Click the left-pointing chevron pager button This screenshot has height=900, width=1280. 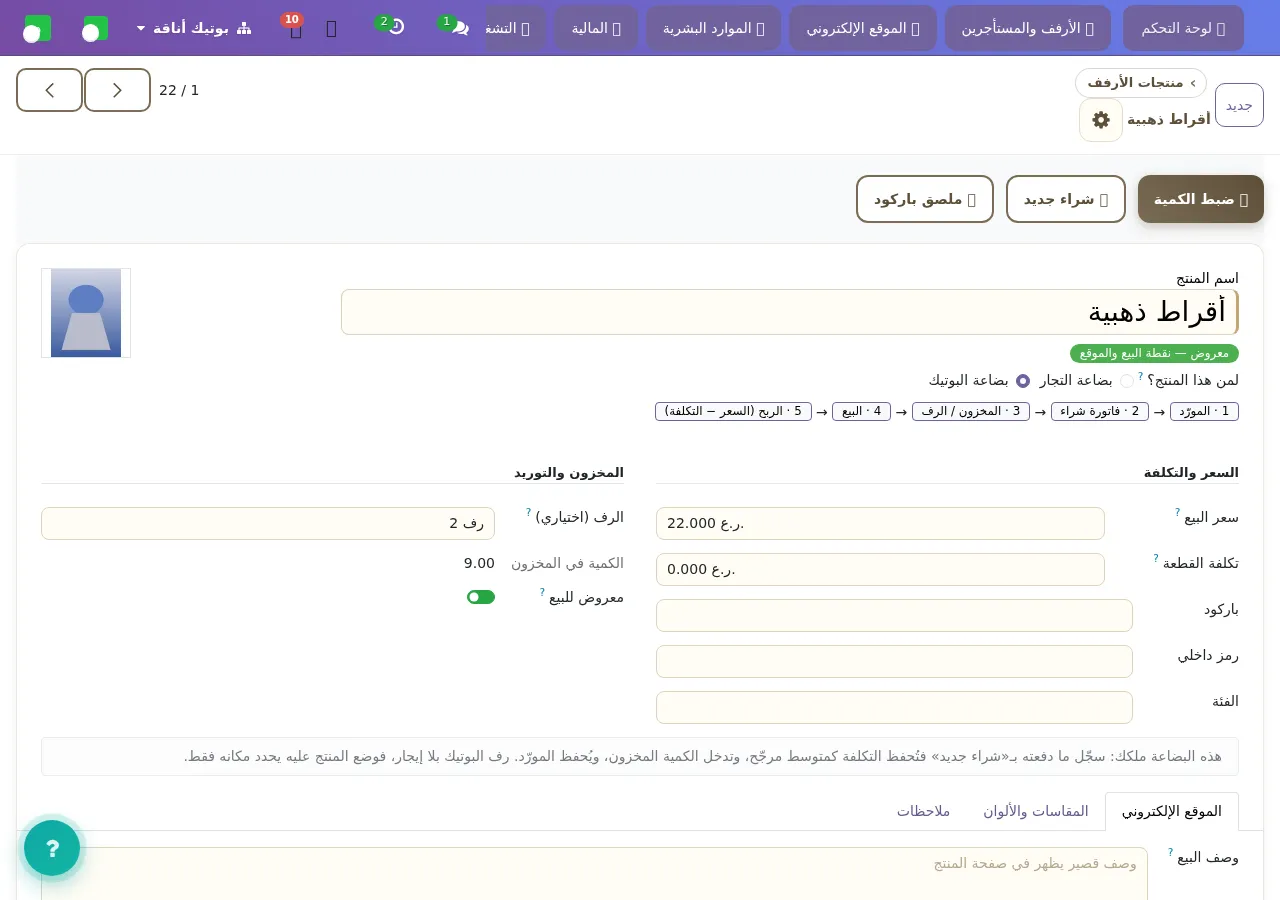(x=49, y=90)
